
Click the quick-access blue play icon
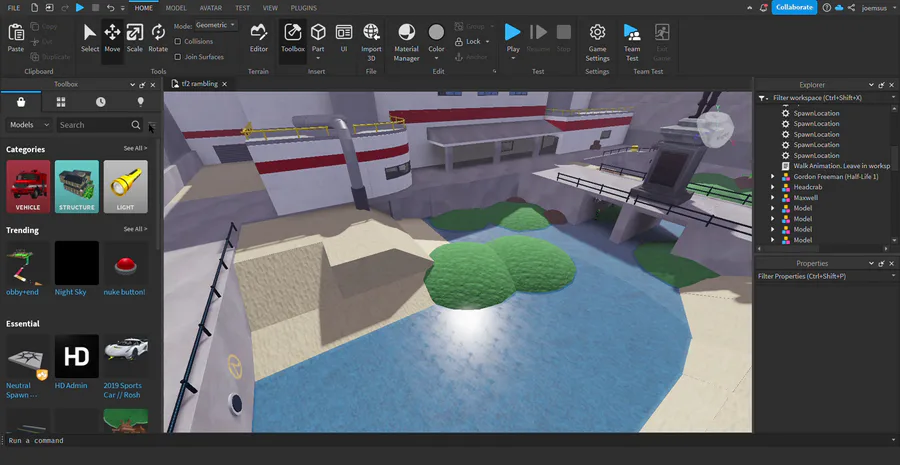[x=80, y=8]
